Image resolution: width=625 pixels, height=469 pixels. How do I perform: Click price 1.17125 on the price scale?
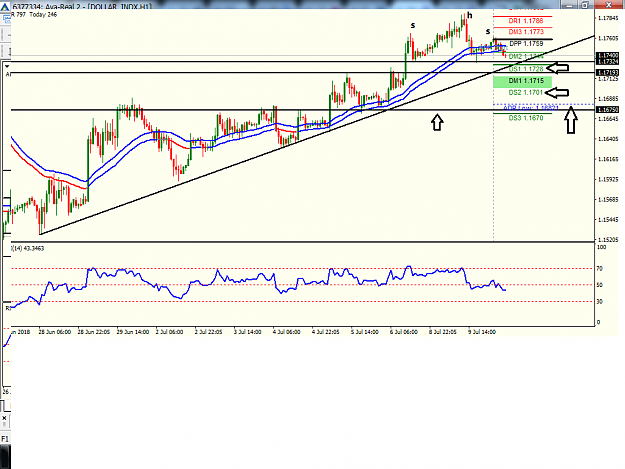(x=608, y=79)
